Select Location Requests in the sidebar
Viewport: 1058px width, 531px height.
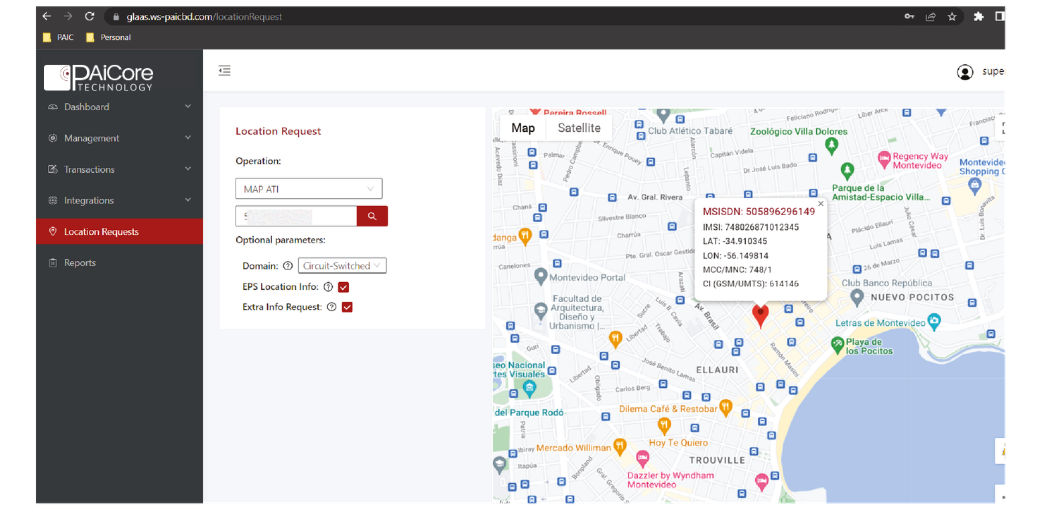click(x=119, y=231)
